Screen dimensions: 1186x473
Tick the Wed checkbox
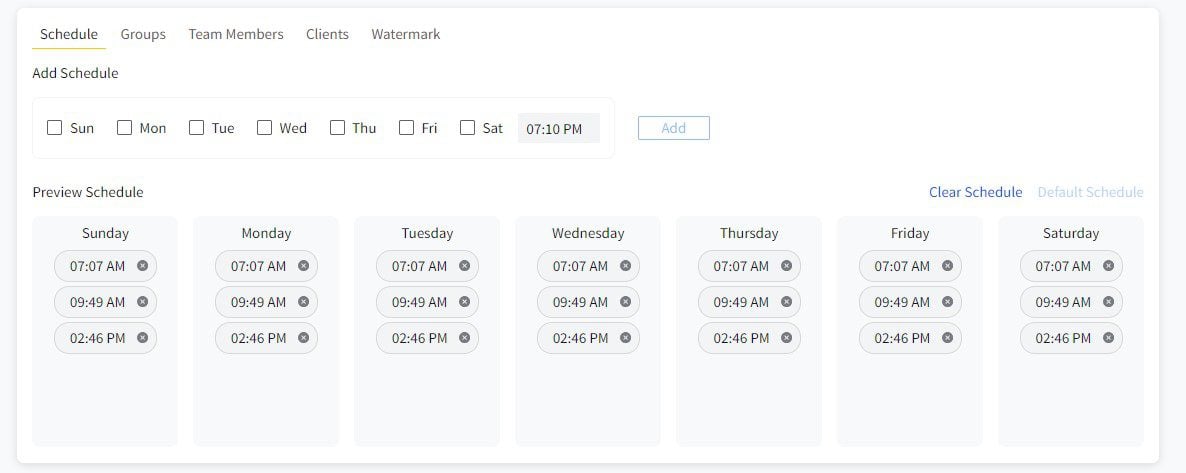(x=264, y=128)
